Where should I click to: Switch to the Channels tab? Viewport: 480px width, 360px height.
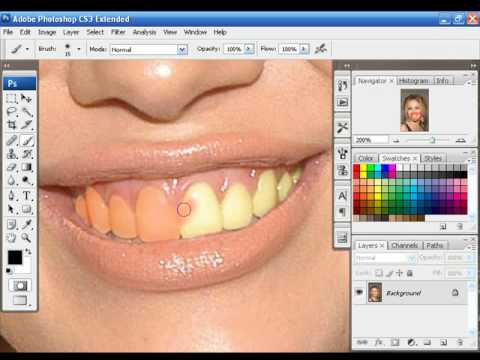click(404, 246)
